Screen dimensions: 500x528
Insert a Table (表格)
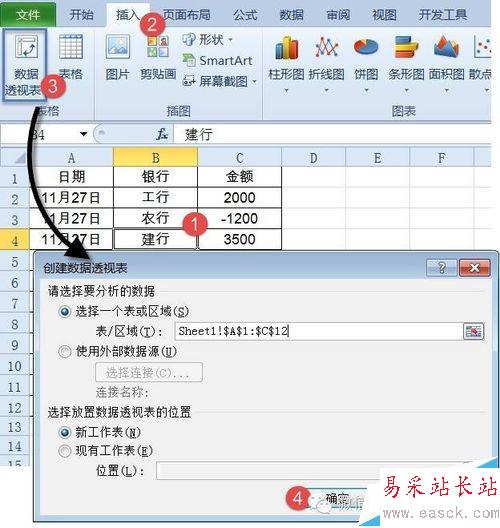pos(71,57)
